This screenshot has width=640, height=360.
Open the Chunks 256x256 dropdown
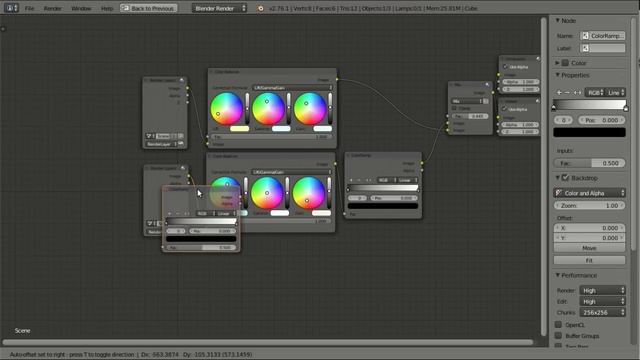(602, 312)
